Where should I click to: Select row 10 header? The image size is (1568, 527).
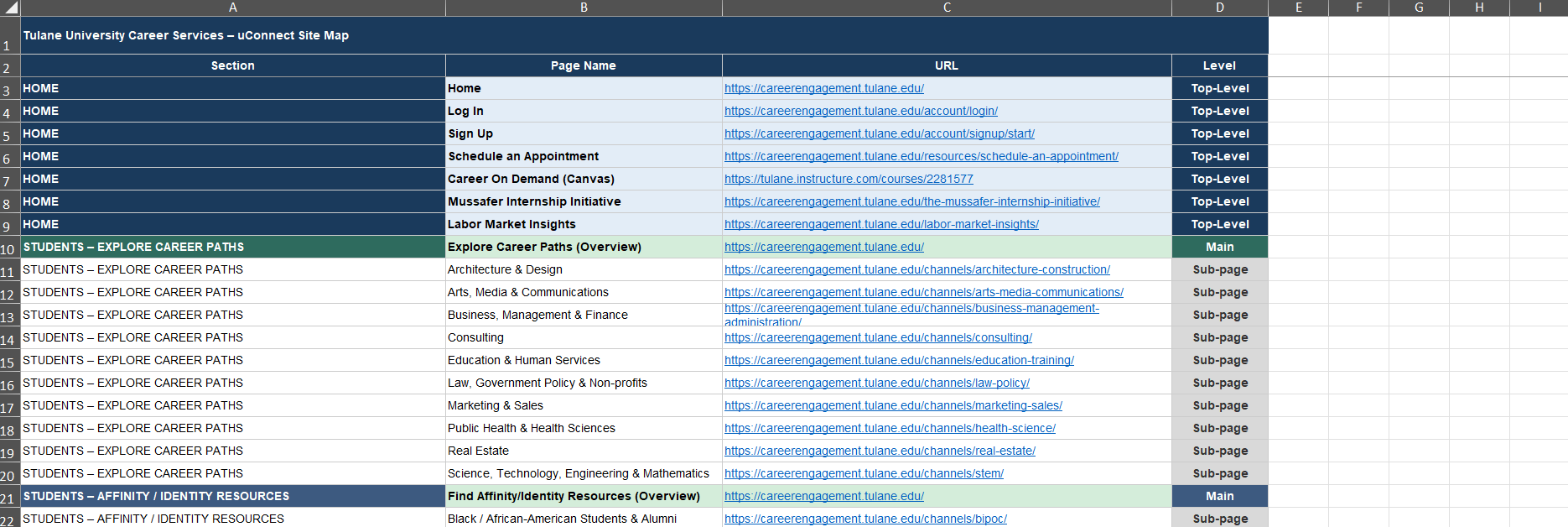point(10,247)
